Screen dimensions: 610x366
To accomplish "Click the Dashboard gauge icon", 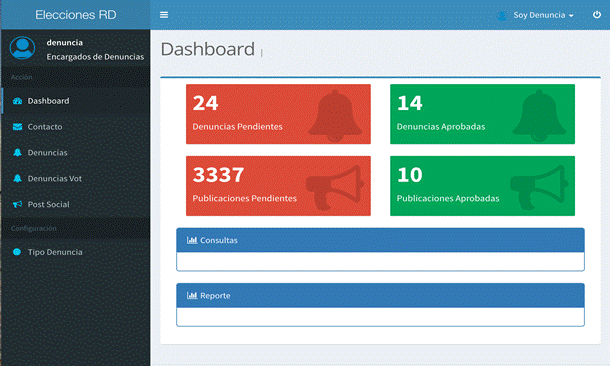I will pyautogui.click(x=18, y=101).
